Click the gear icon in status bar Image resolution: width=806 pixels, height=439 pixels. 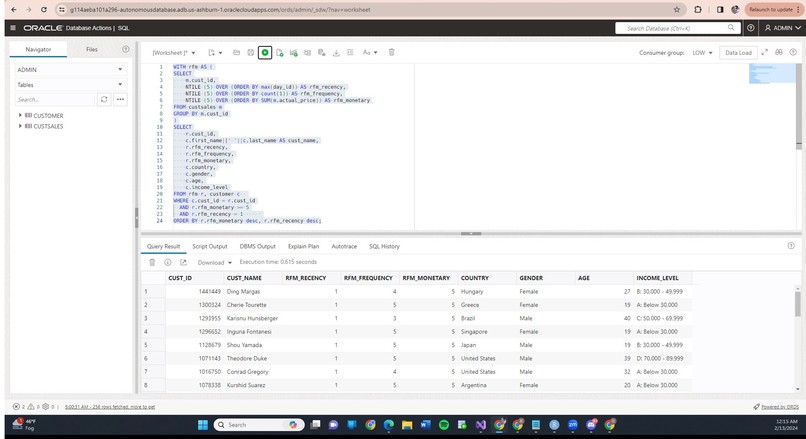[45, 407]
